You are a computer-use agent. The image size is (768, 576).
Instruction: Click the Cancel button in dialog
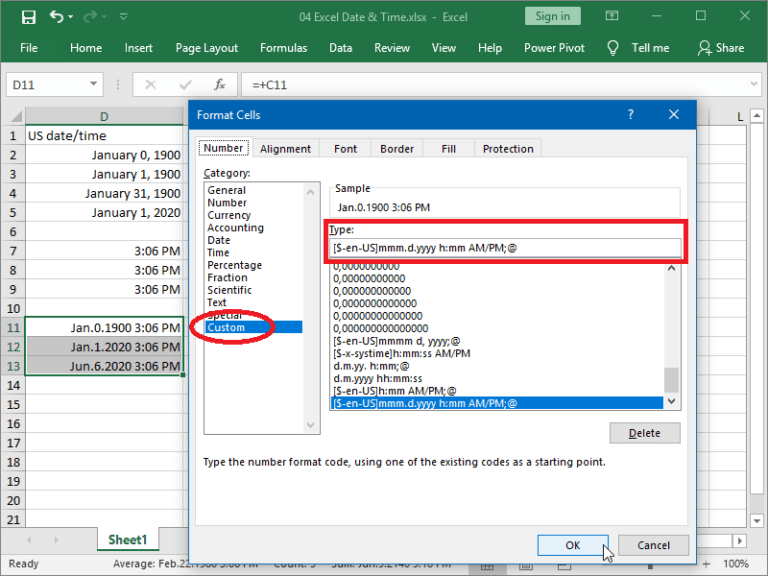pos(653,545)
